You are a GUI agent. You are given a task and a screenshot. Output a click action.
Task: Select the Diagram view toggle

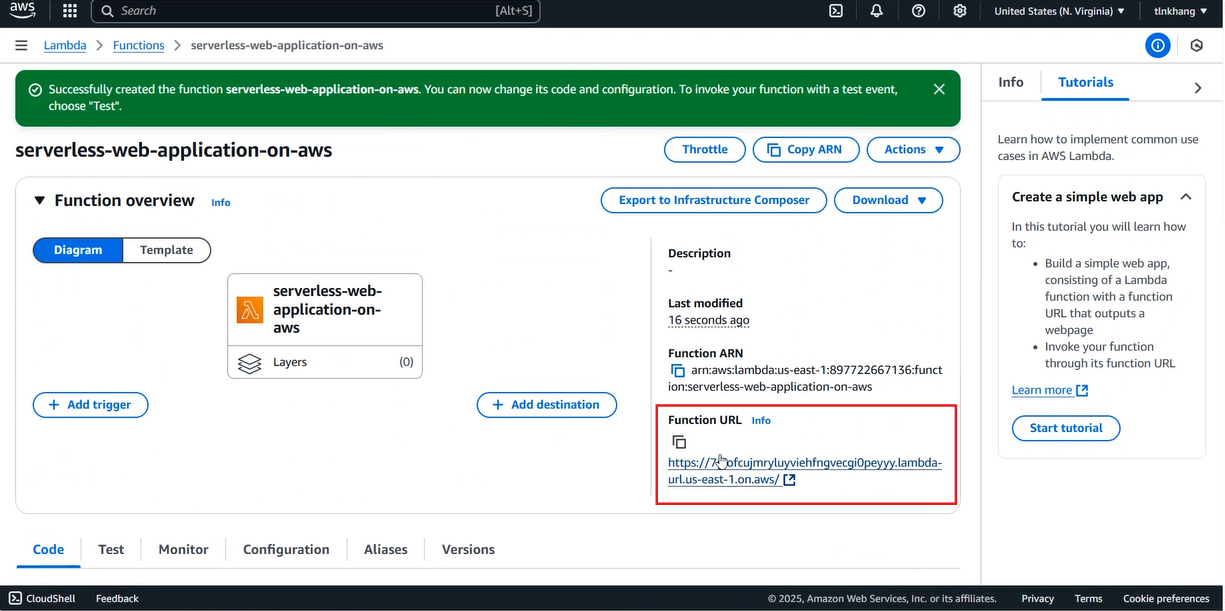(78, 250)
